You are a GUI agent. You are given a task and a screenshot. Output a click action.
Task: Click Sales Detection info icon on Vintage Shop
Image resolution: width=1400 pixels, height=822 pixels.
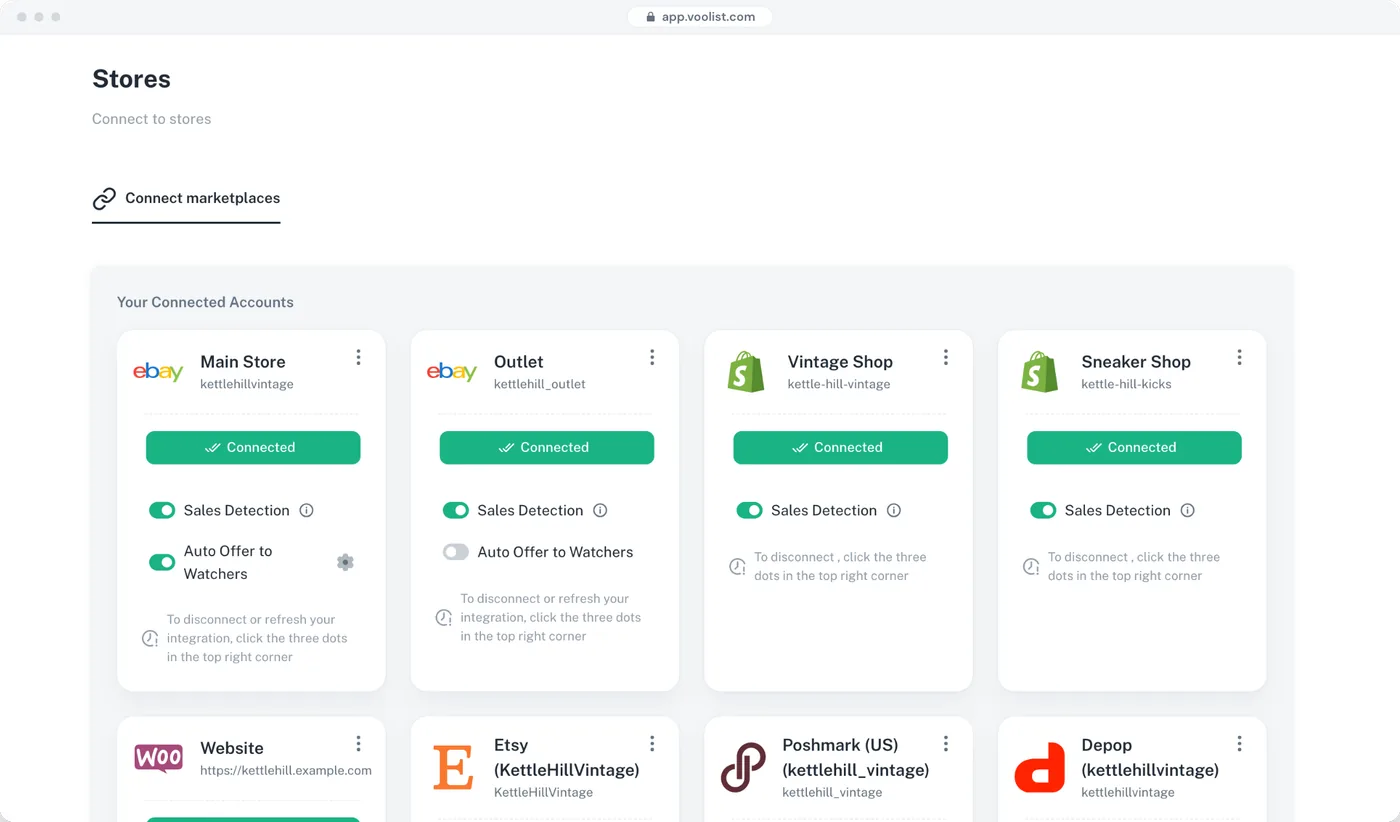tap(894, 510)
